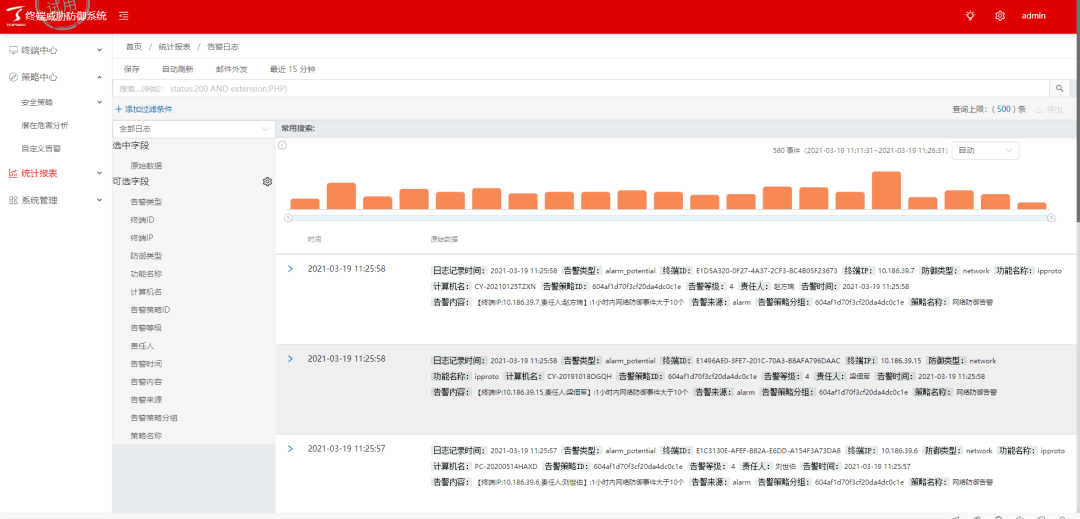1080x519 pixels.
Task: Click the 策略中心 compass icon
Action: point(13,77)
